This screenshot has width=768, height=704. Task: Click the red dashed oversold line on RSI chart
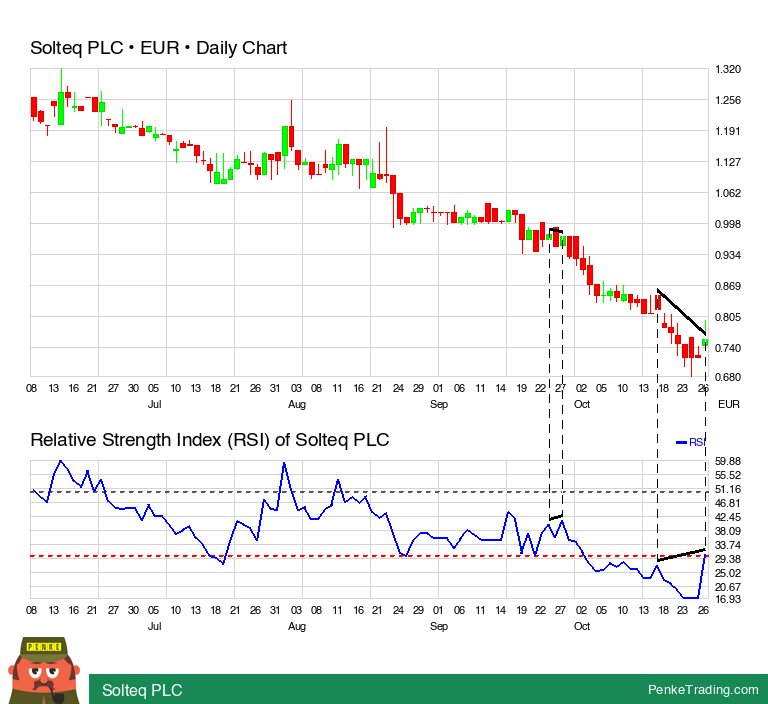coord(369,556)
